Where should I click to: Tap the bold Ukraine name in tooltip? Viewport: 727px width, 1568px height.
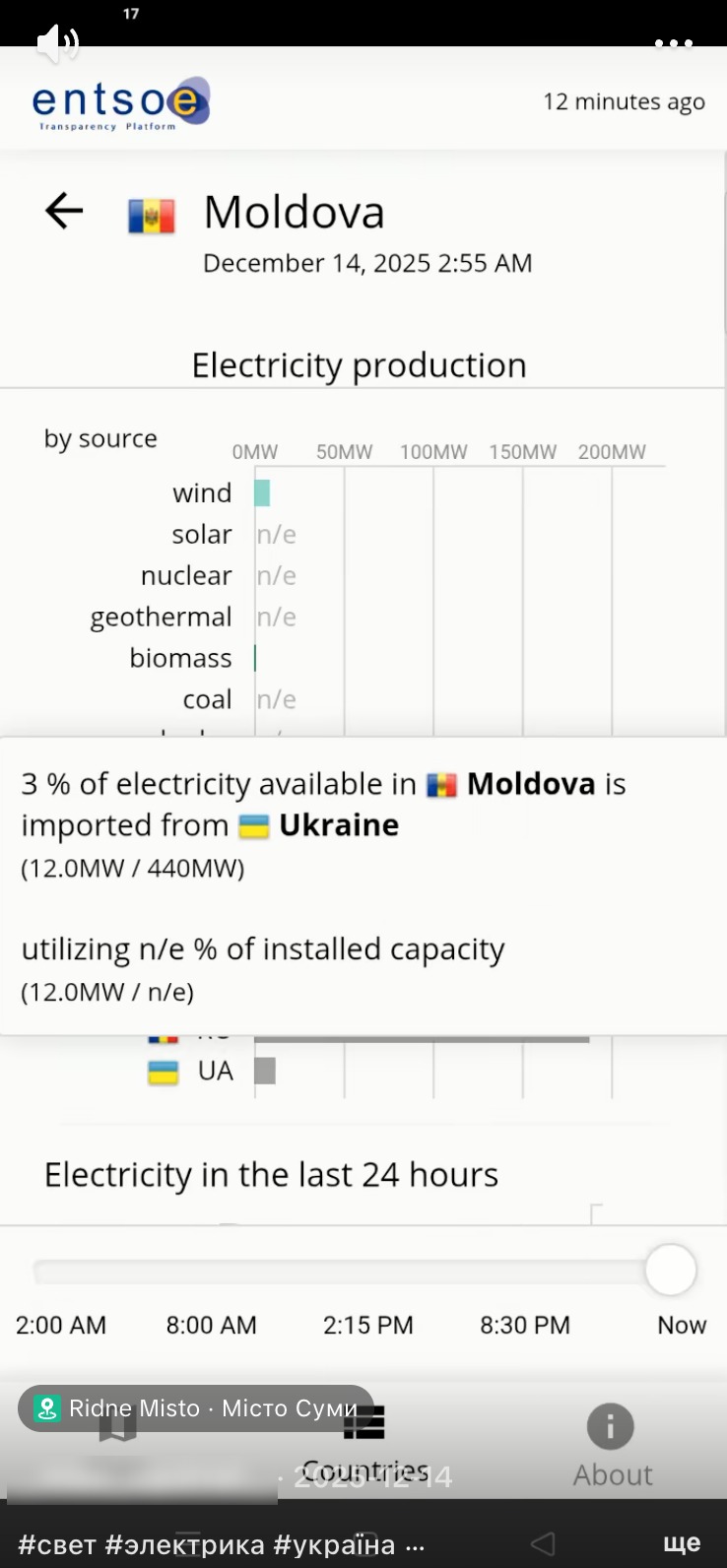(x=339, y=825)
